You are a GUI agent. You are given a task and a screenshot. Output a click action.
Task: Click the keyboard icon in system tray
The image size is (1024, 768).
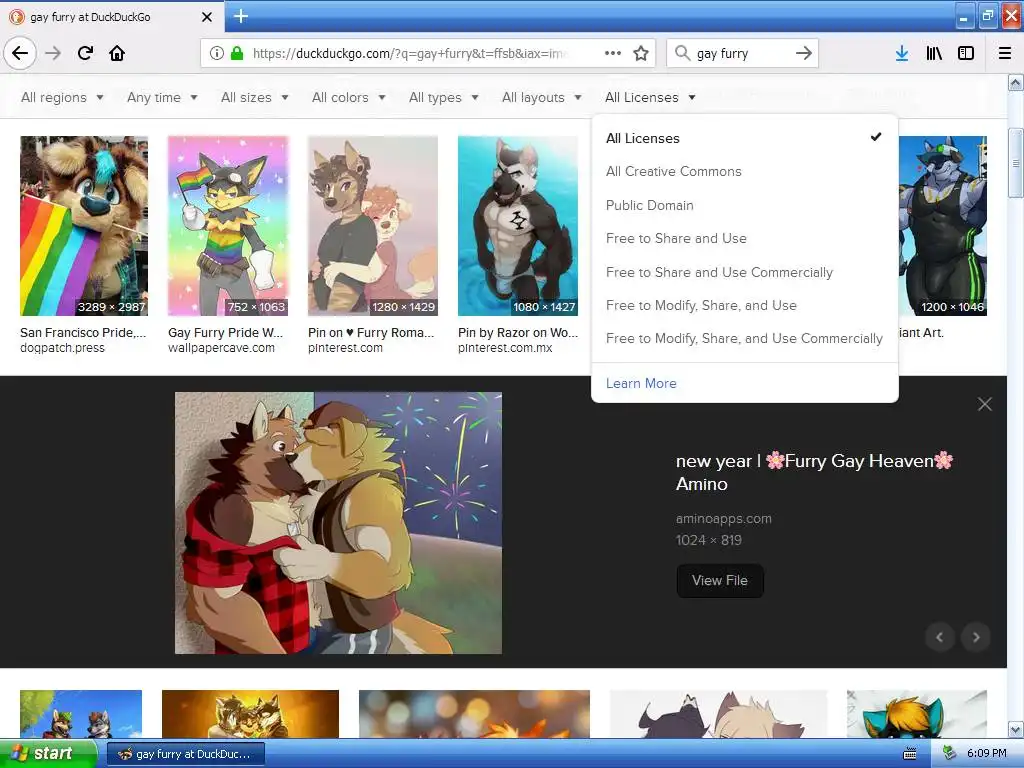[910, 754]
